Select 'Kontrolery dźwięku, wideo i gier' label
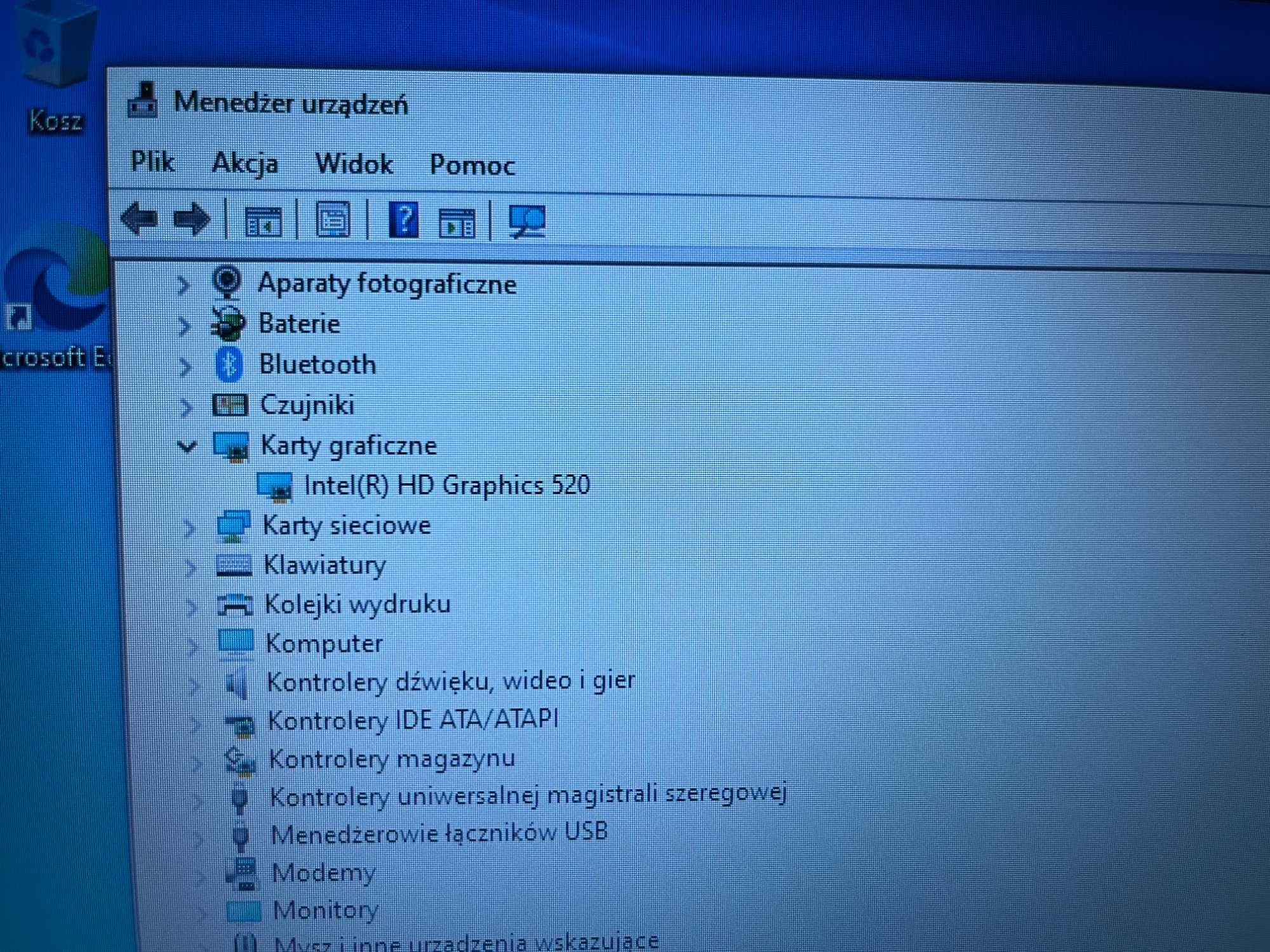The width and height of the screenshot is (1270, 952). (x=451, y=682)
